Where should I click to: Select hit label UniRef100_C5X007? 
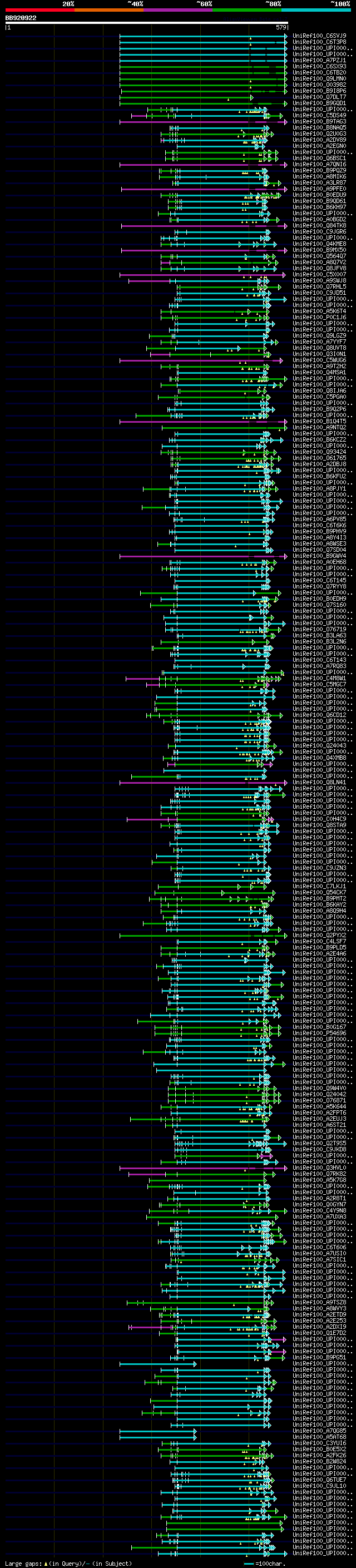(x=319, y=275)
